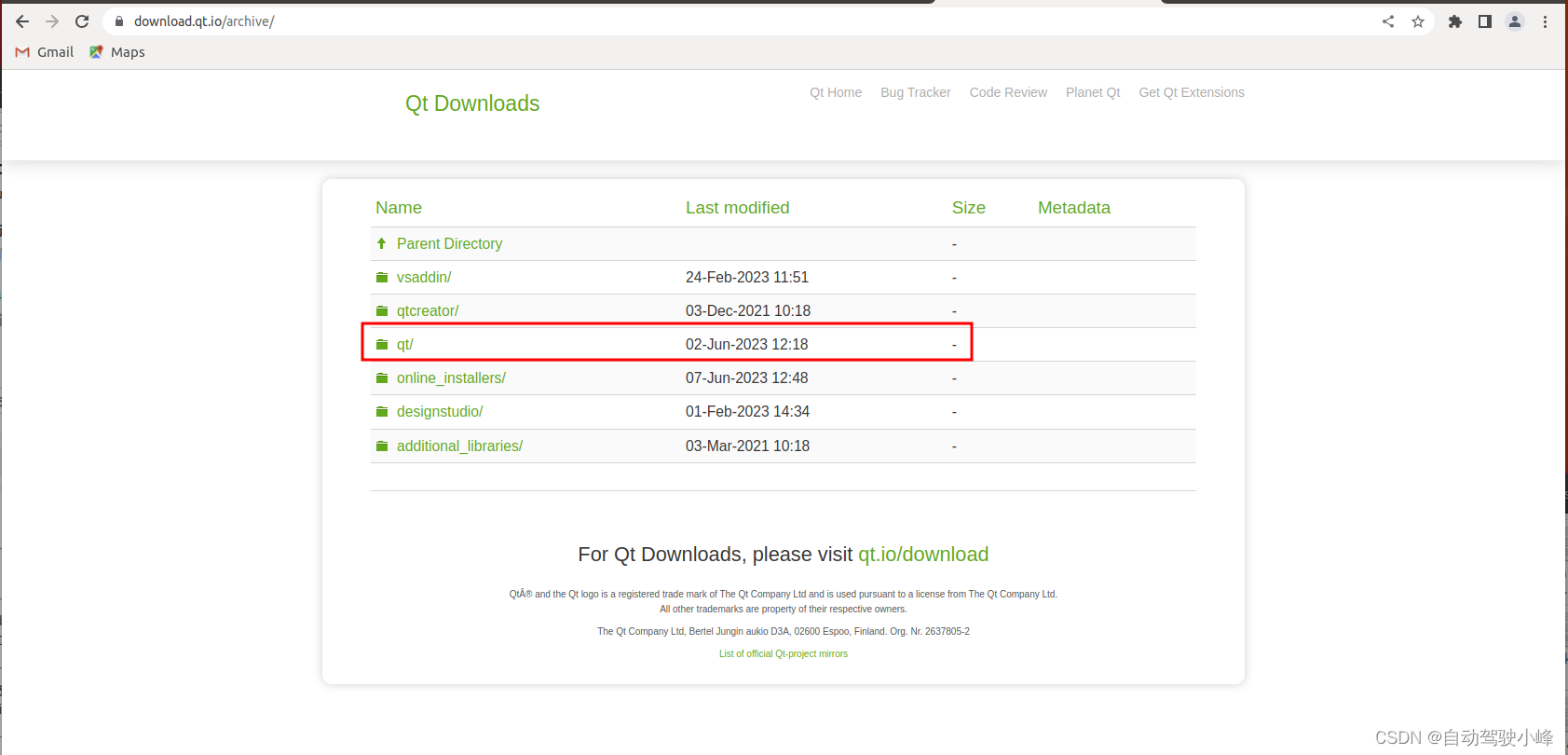Screen dimensions: 1568x755
Task: Open the designstudio/ folder link
Action: (x=440, y=411)
